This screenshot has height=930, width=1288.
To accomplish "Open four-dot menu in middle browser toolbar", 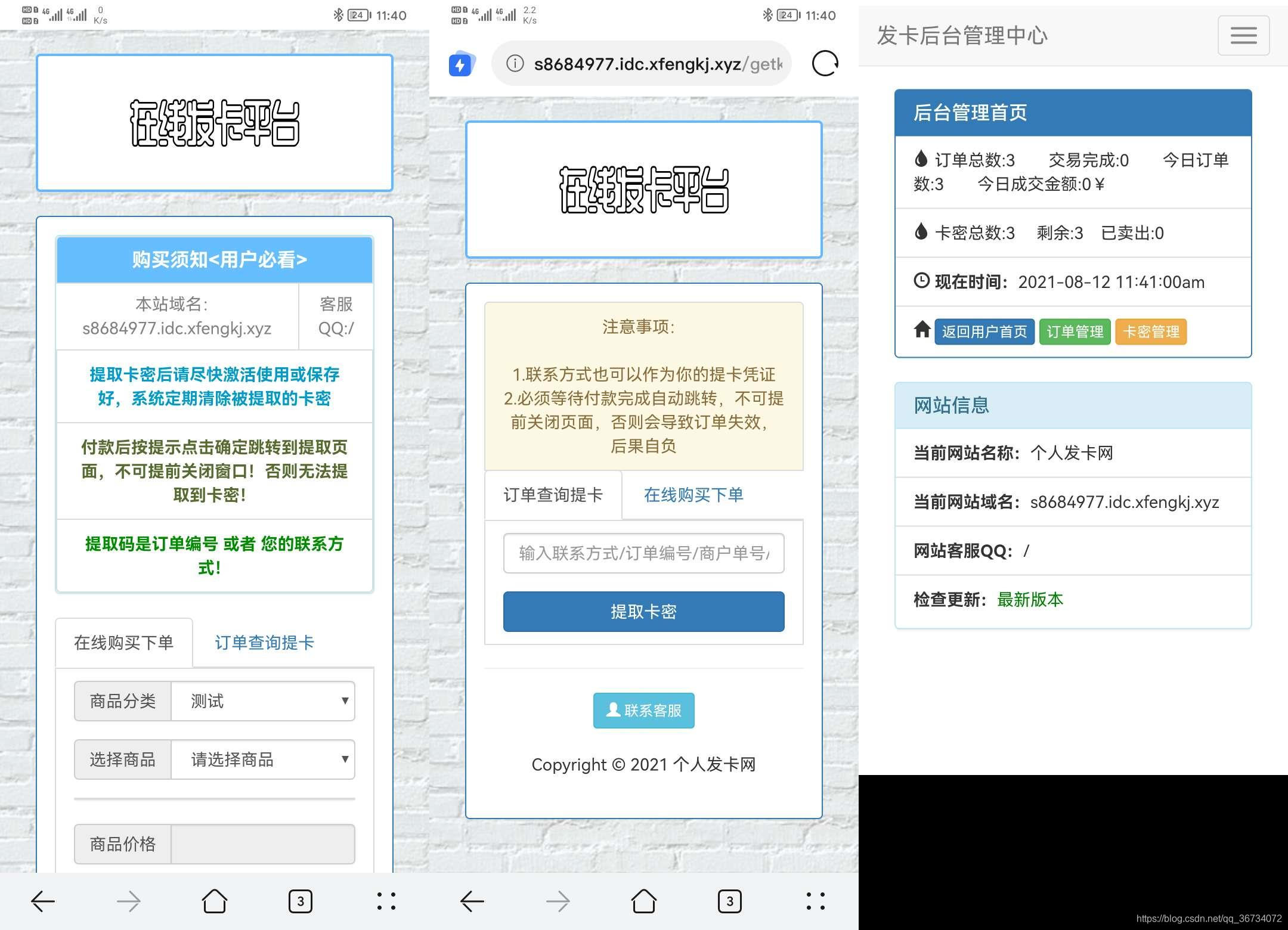I will pos(815,901).
